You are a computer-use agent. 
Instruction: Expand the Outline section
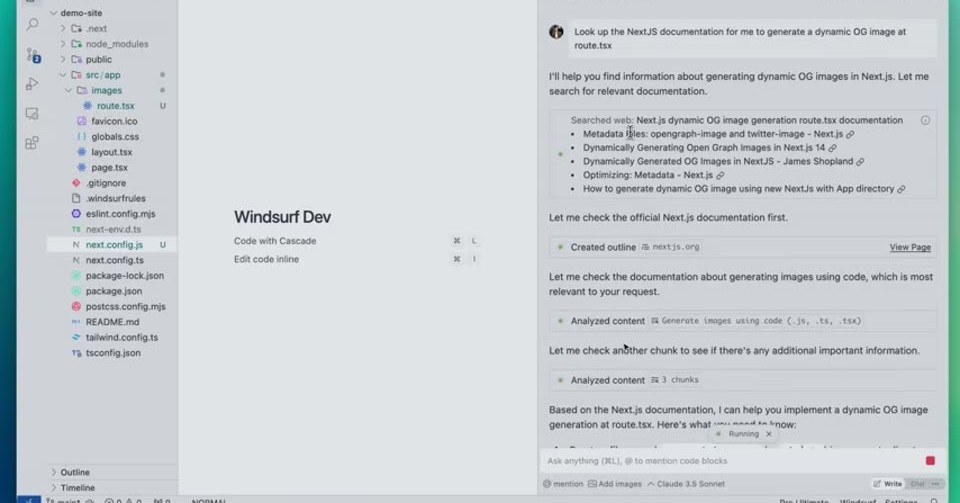54,472
